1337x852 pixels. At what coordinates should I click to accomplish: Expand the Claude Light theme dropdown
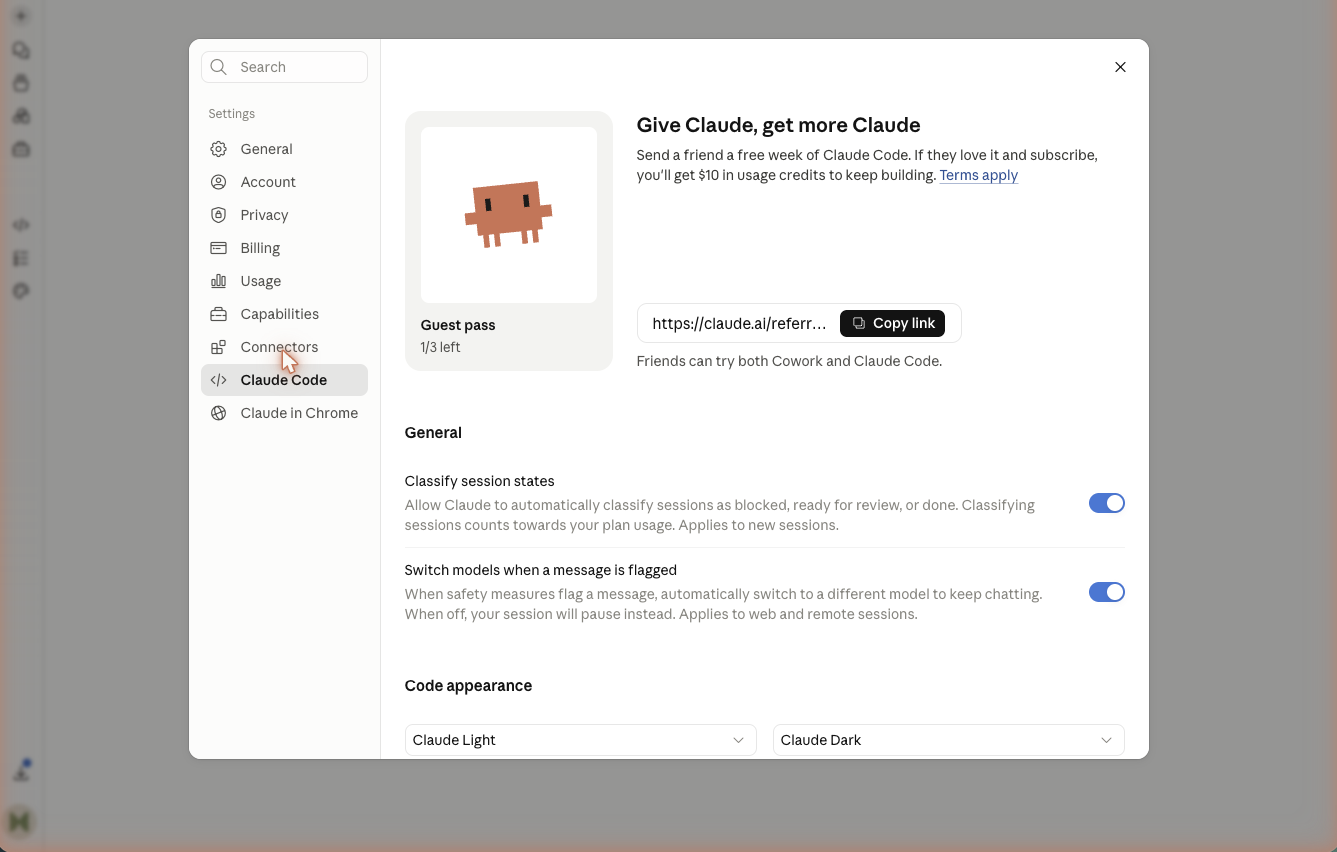pos(580,740)
